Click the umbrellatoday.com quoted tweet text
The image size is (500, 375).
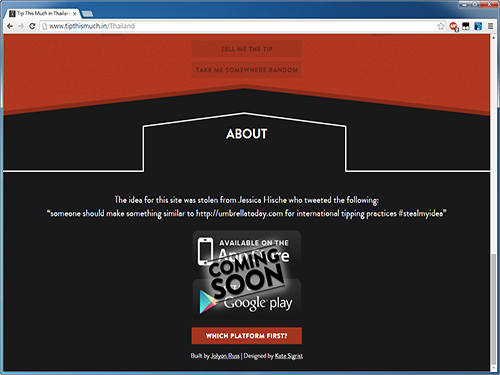(247, 213)
